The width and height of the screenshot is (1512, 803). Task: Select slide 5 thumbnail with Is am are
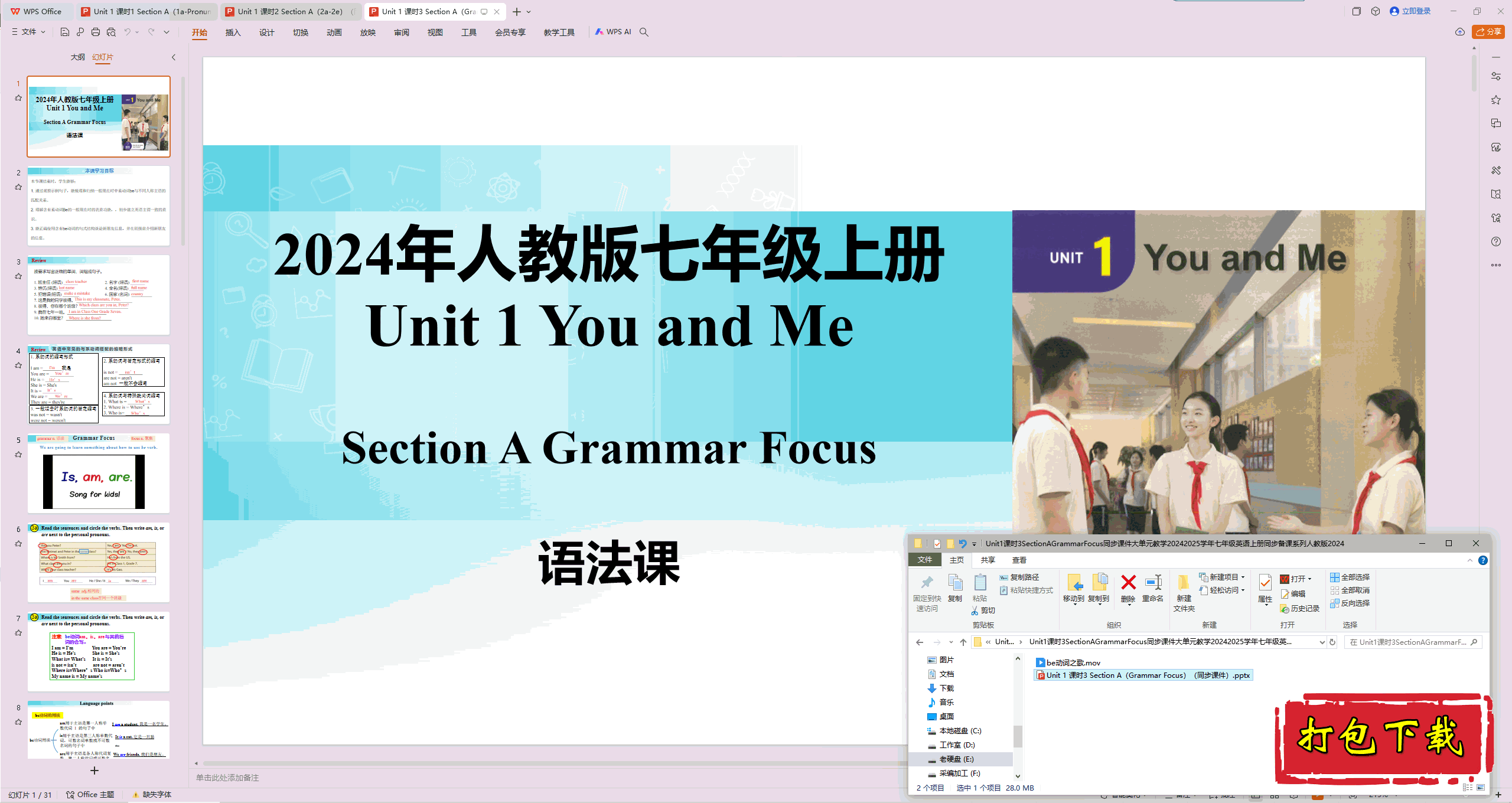click(x=99, y=474)
